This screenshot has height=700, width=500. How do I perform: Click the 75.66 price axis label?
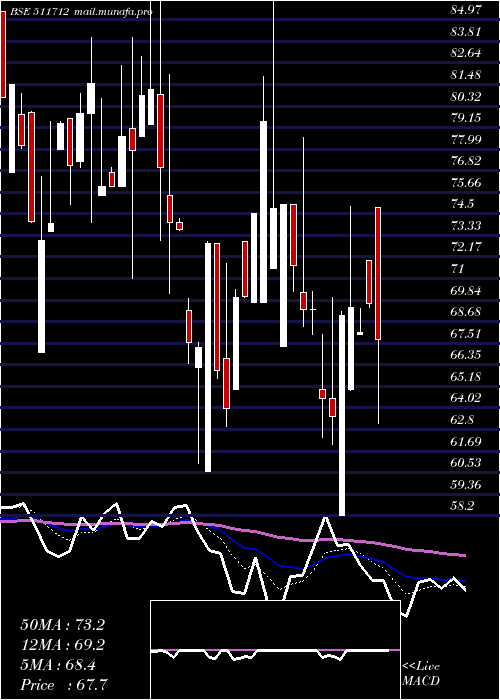point(466,183)
